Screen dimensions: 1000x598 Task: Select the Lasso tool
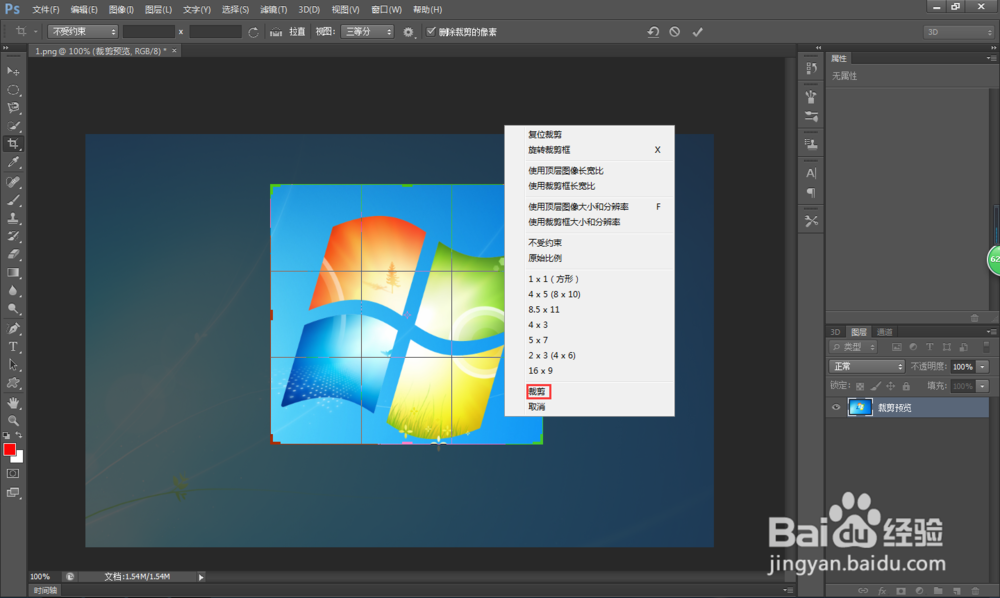pos(13,108)
